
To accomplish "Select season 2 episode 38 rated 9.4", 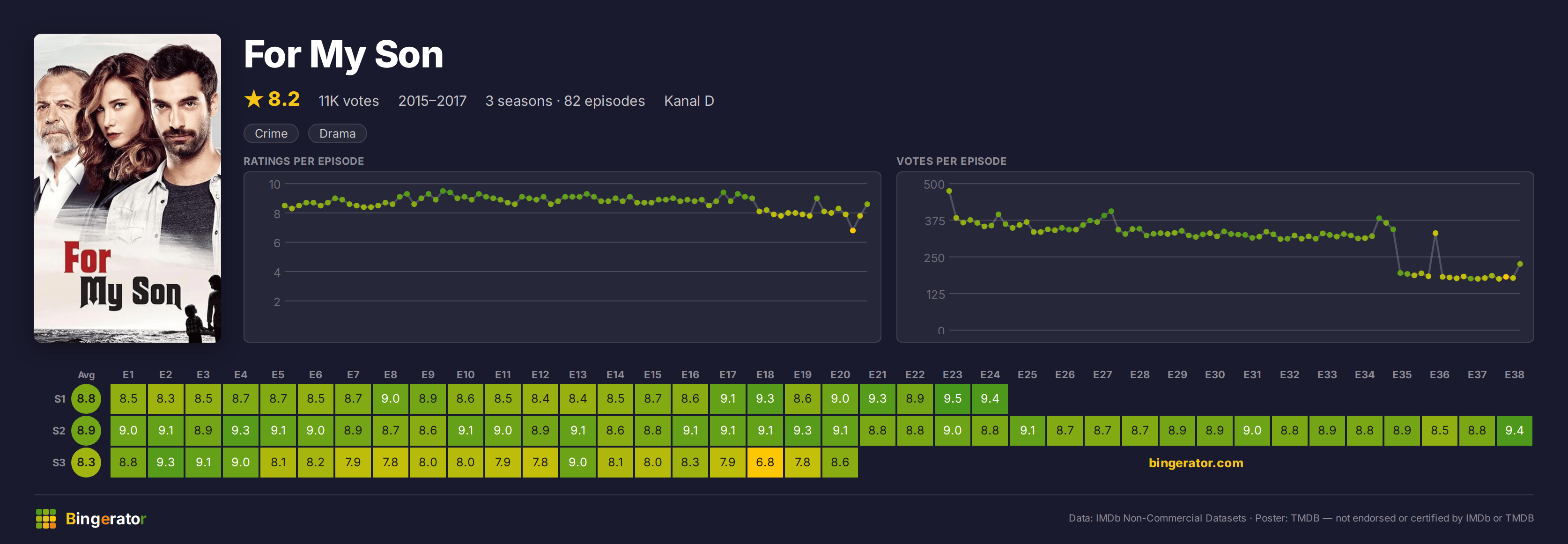I will 1514,430.
